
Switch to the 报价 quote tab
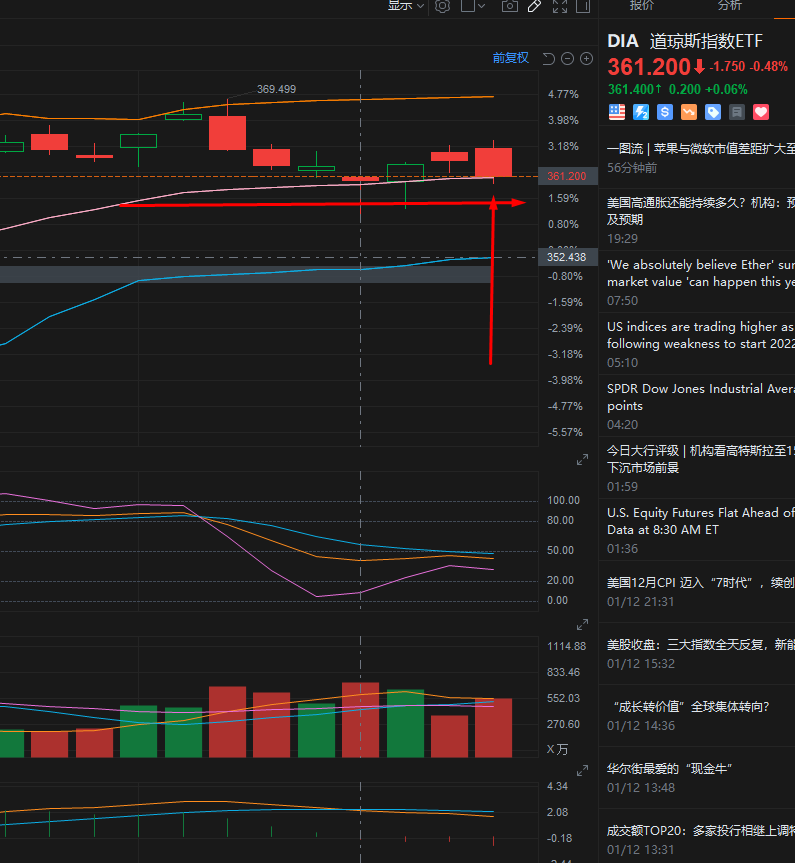[x=641, y=6]
